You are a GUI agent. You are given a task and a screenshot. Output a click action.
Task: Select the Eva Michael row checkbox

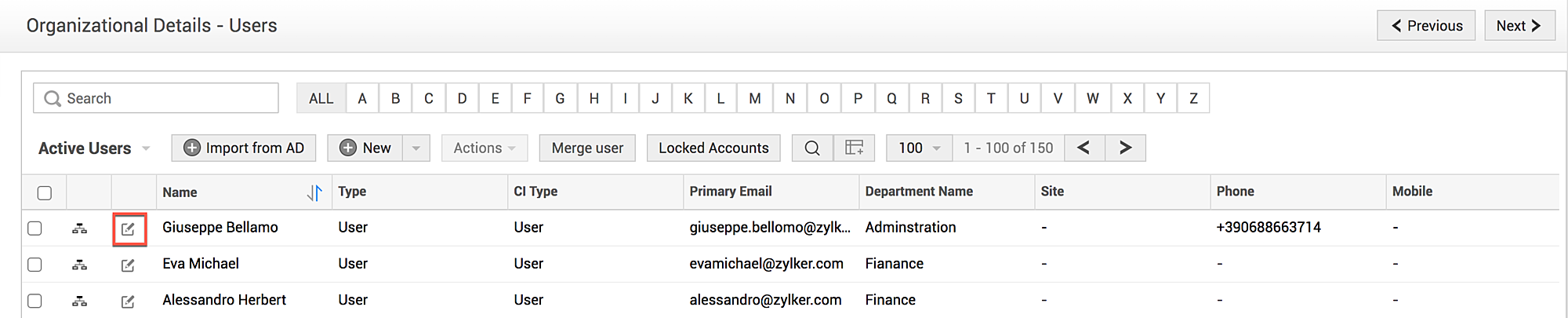pos(34,265)
